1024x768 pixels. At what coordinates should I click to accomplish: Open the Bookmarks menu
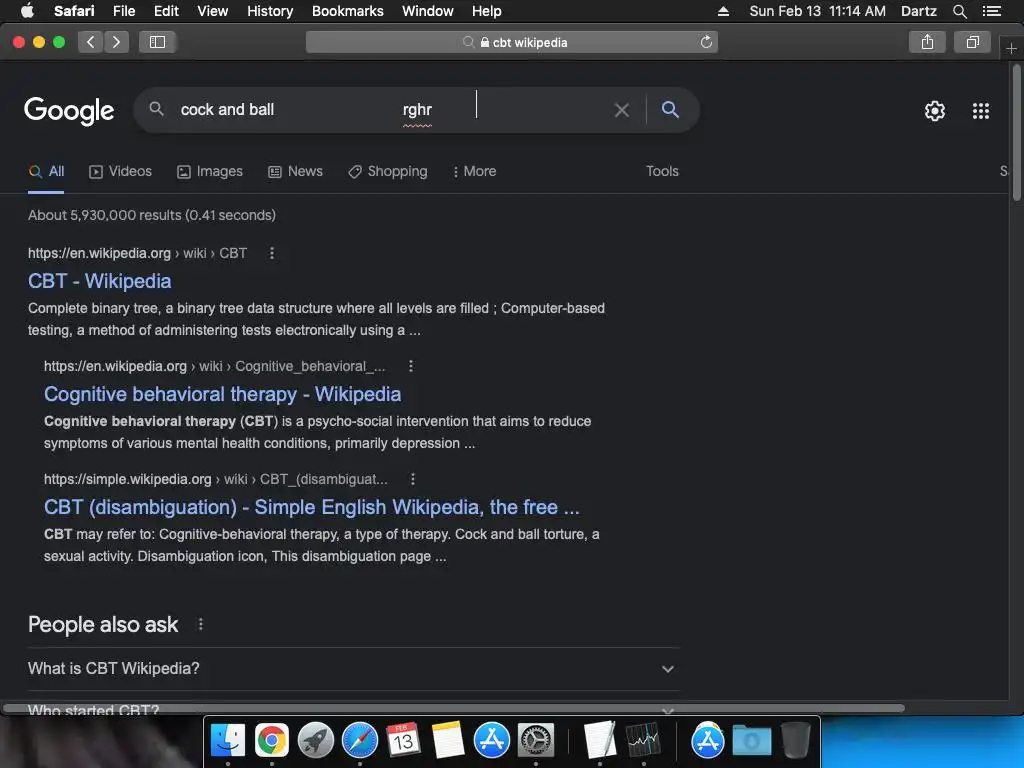tap(347, 11)
